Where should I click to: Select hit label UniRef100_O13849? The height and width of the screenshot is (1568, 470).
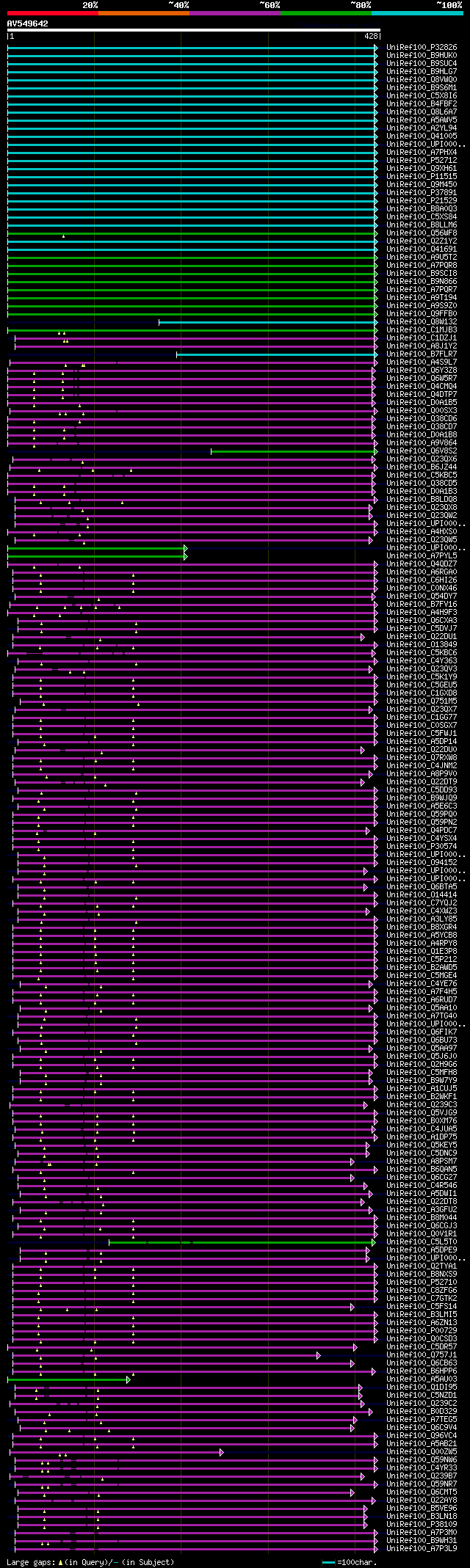422,645
